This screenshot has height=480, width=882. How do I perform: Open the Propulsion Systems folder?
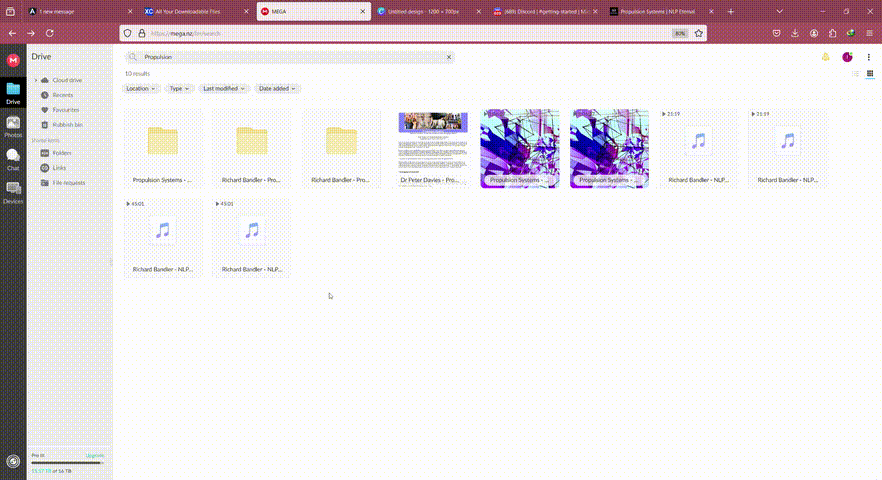pyautogui.click(x=163, y=148)
